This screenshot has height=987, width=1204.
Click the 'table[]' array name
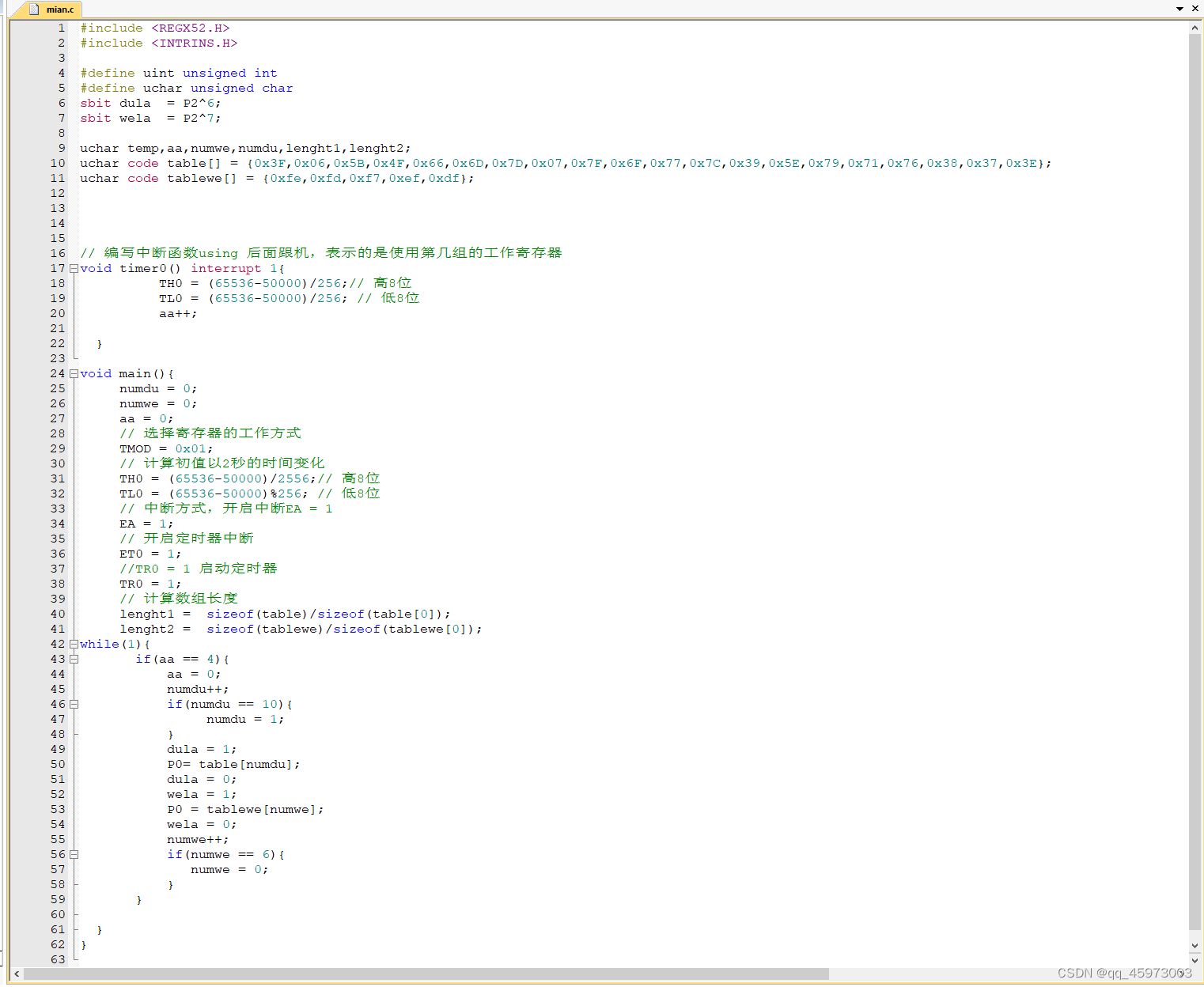click(195, 163)
